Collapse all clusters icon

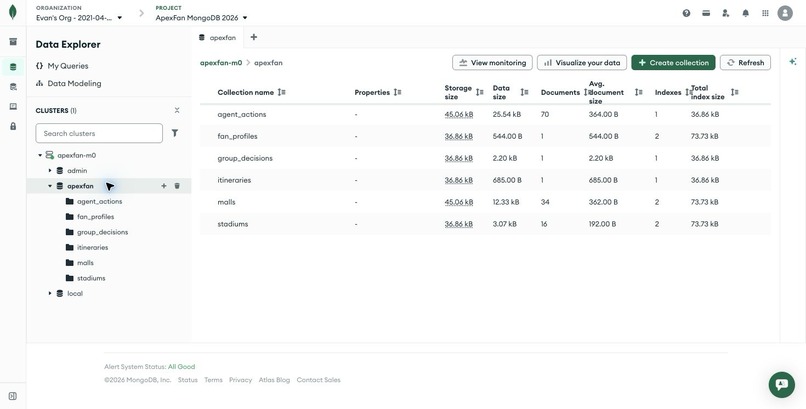(x=177, y=110)
